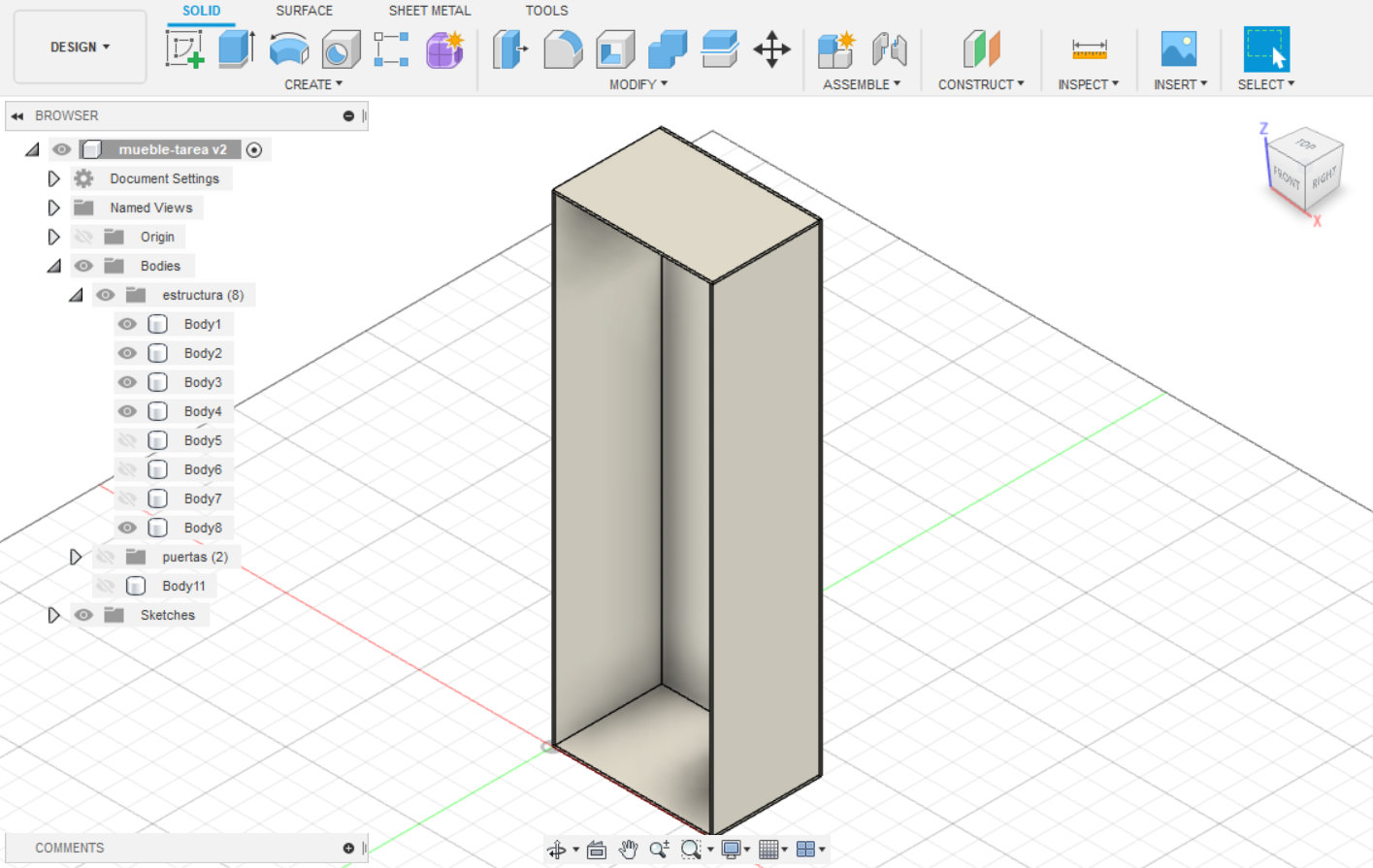Open the CREATE dropdown menu
The image size is (1373, 868).
click(x=313, y=84)
